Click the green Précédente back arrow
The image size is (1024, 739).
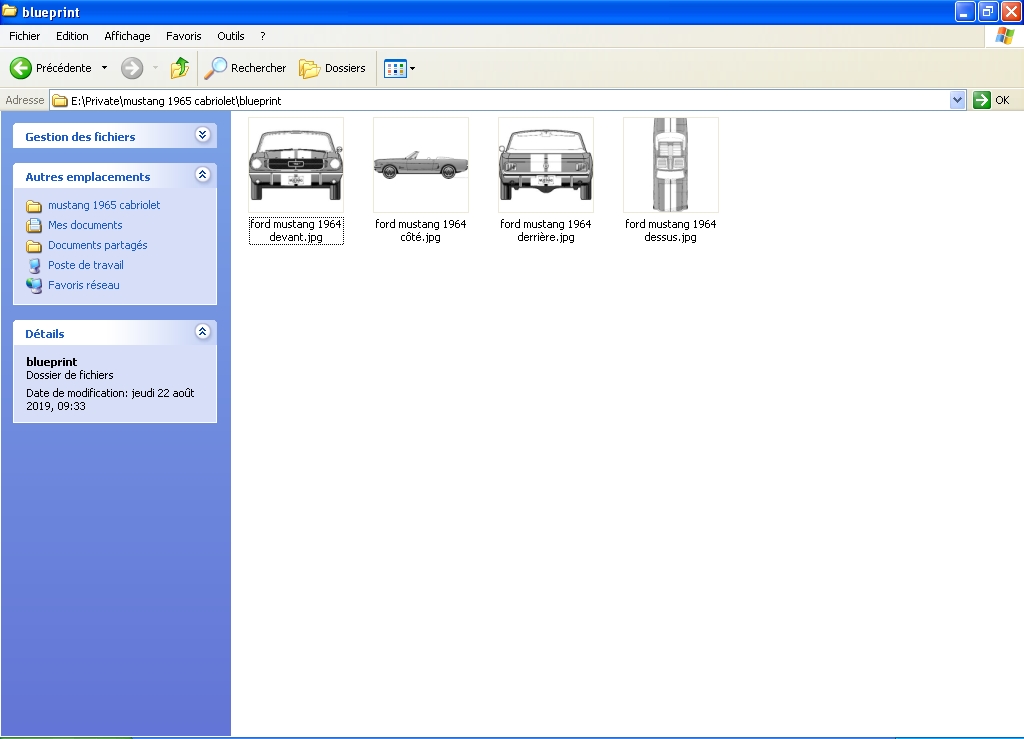pos(21,68)
